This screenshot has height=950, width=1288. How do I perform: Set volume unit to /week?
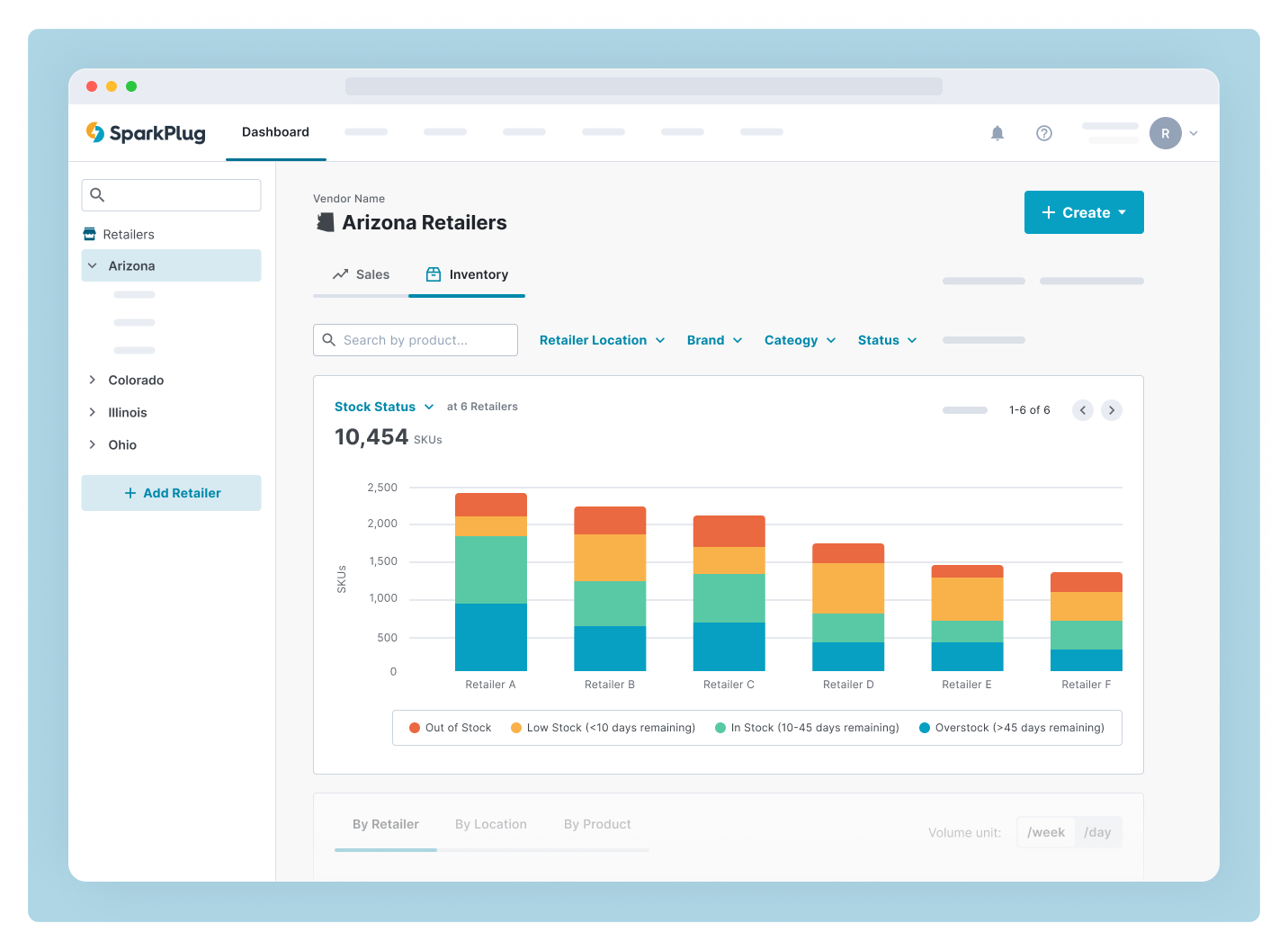pyautogui.click(x=1046, y=832)
